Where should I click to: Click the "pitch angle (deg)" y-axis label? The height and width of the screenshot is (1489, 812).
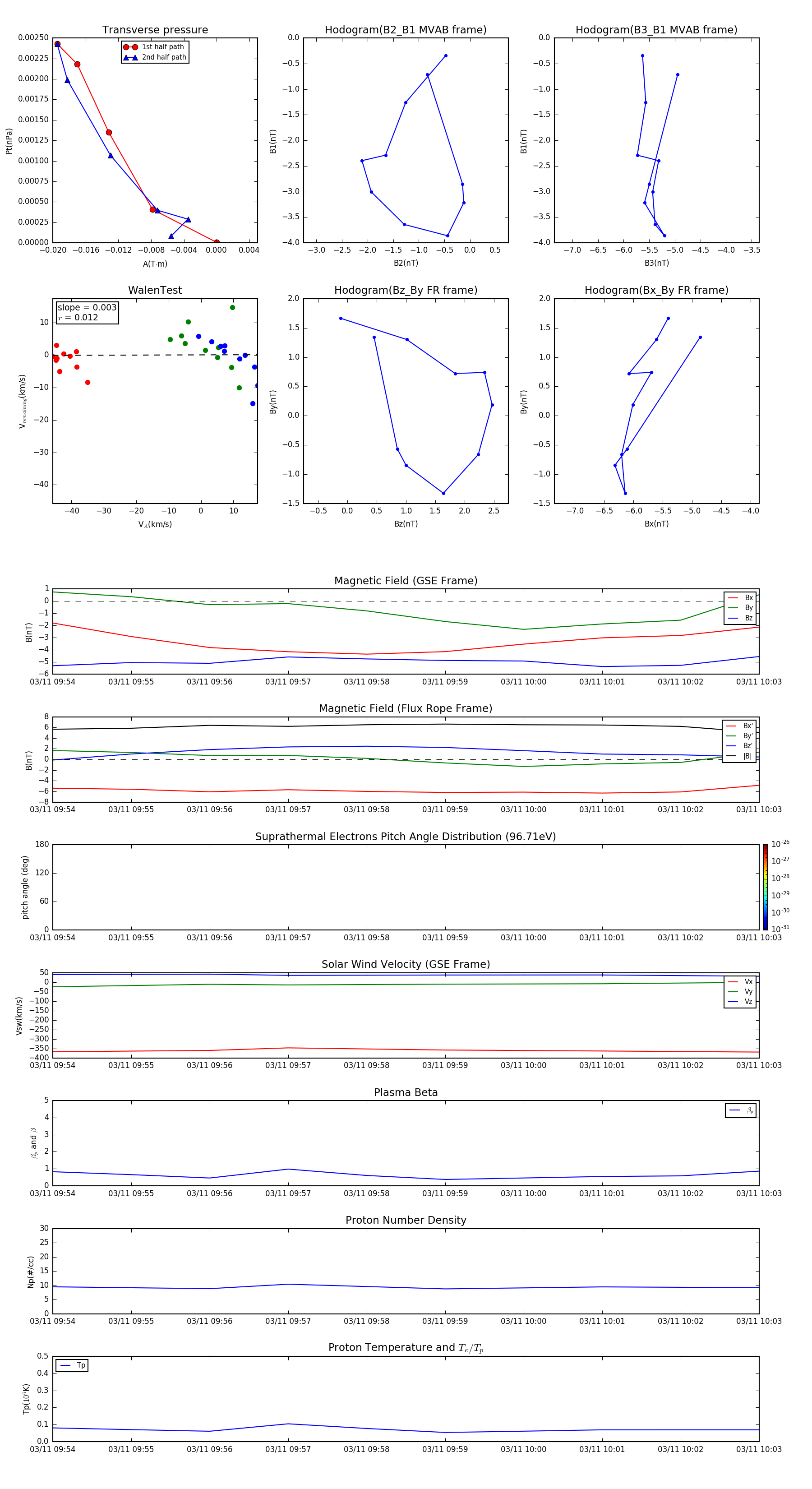[25, 887]
